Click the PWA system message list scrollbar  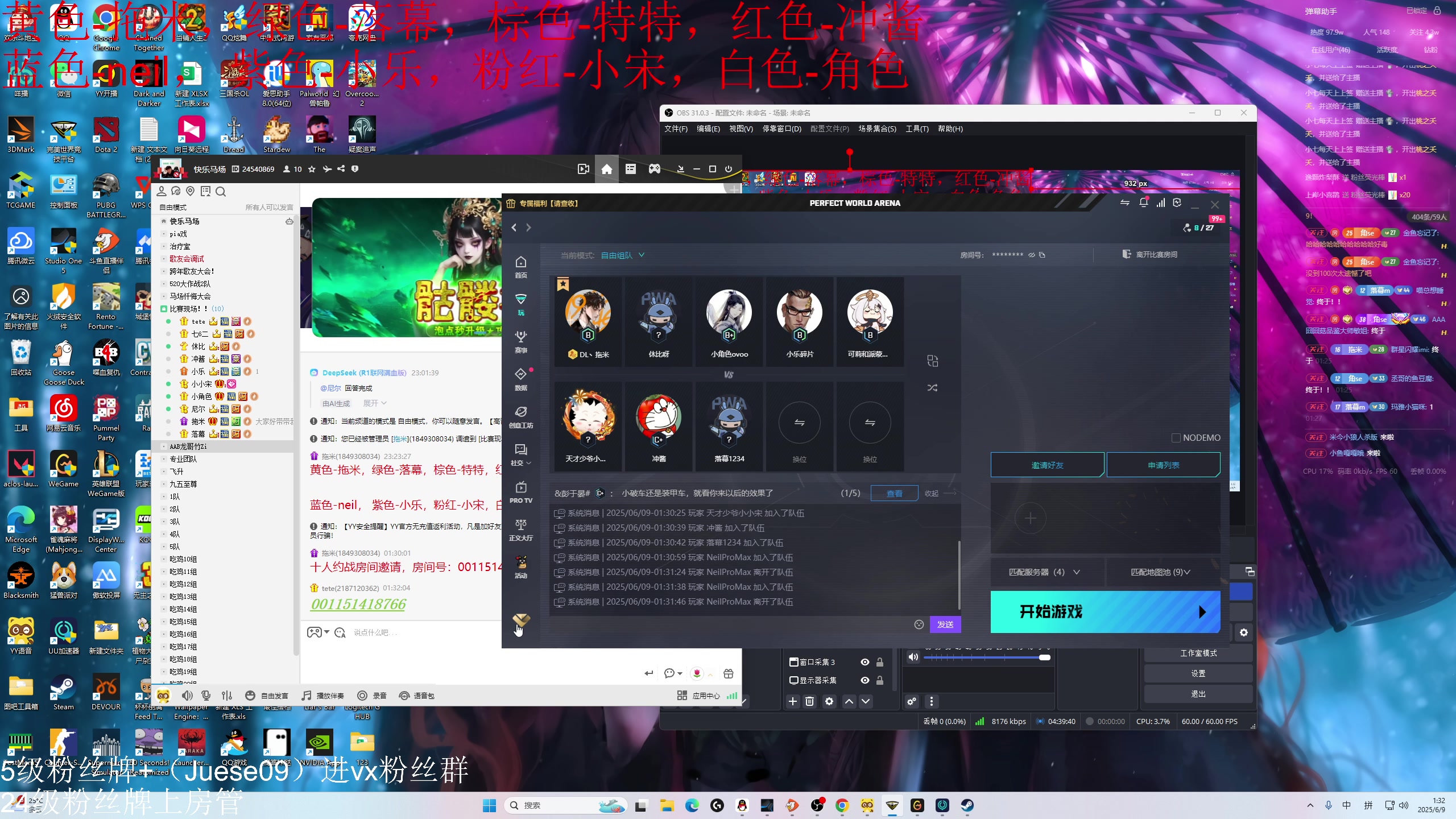pos(959,574)
